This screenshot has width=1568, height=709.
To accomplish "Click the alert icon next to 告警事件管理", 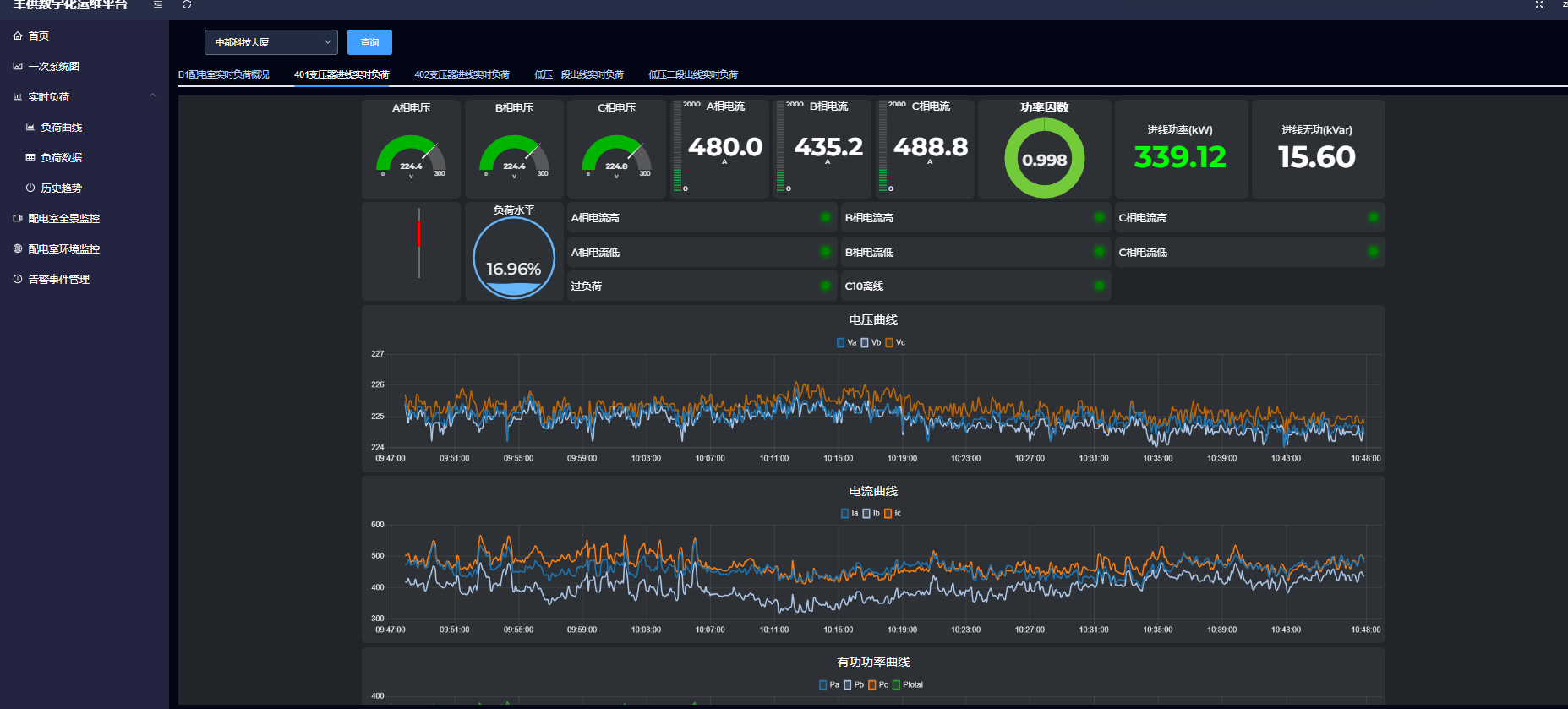I will [18, 279].
